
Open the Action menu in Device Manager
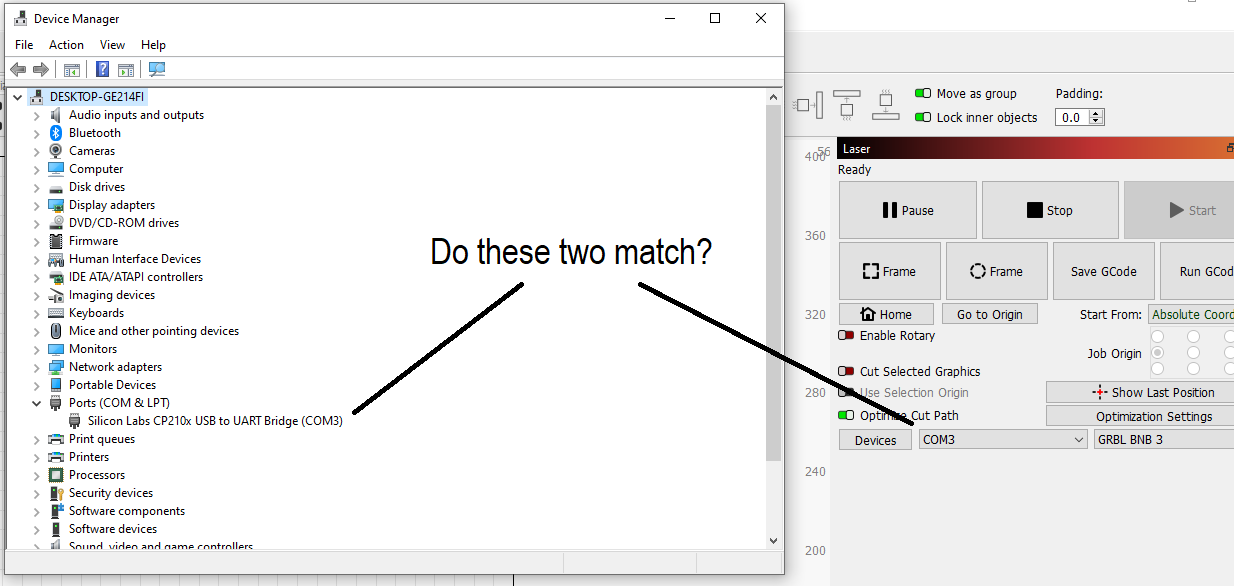[x=66, y=44]
